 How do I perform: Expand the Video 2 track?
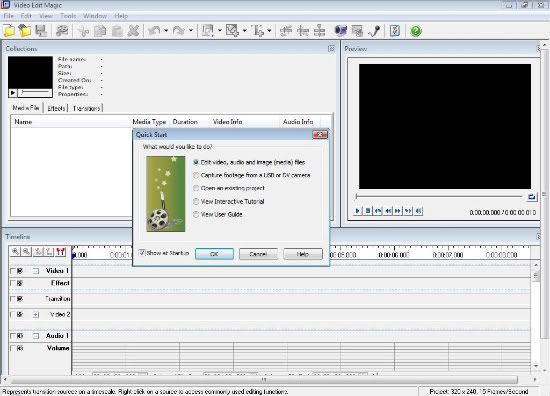36,315
